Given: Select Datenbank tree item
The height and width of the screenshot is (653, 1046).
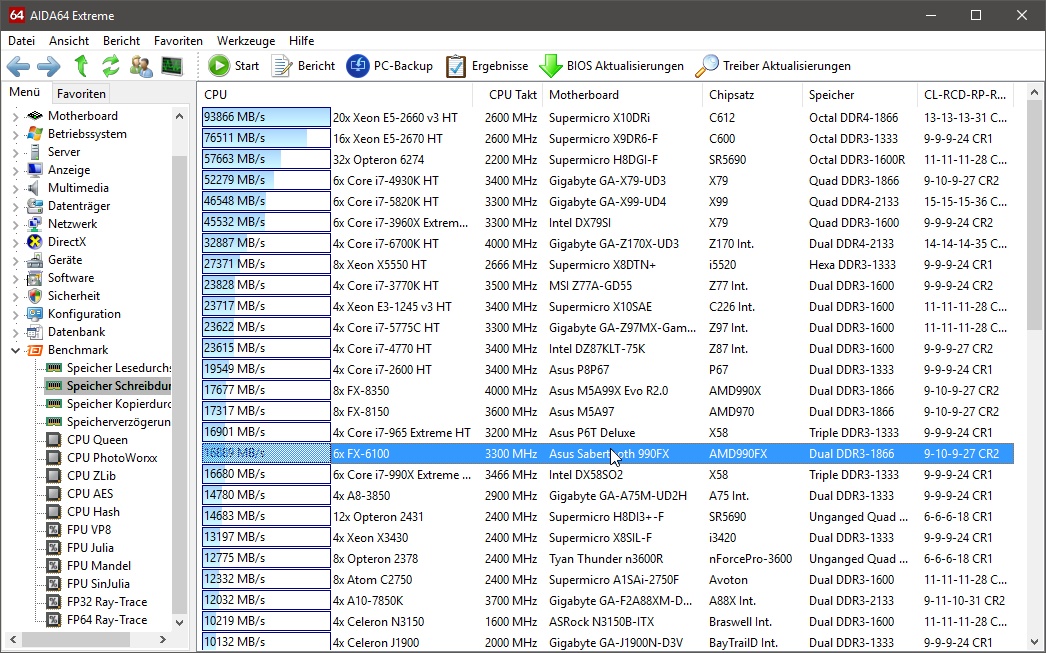Looking at the screenshot, I should [x=77, y=332].
